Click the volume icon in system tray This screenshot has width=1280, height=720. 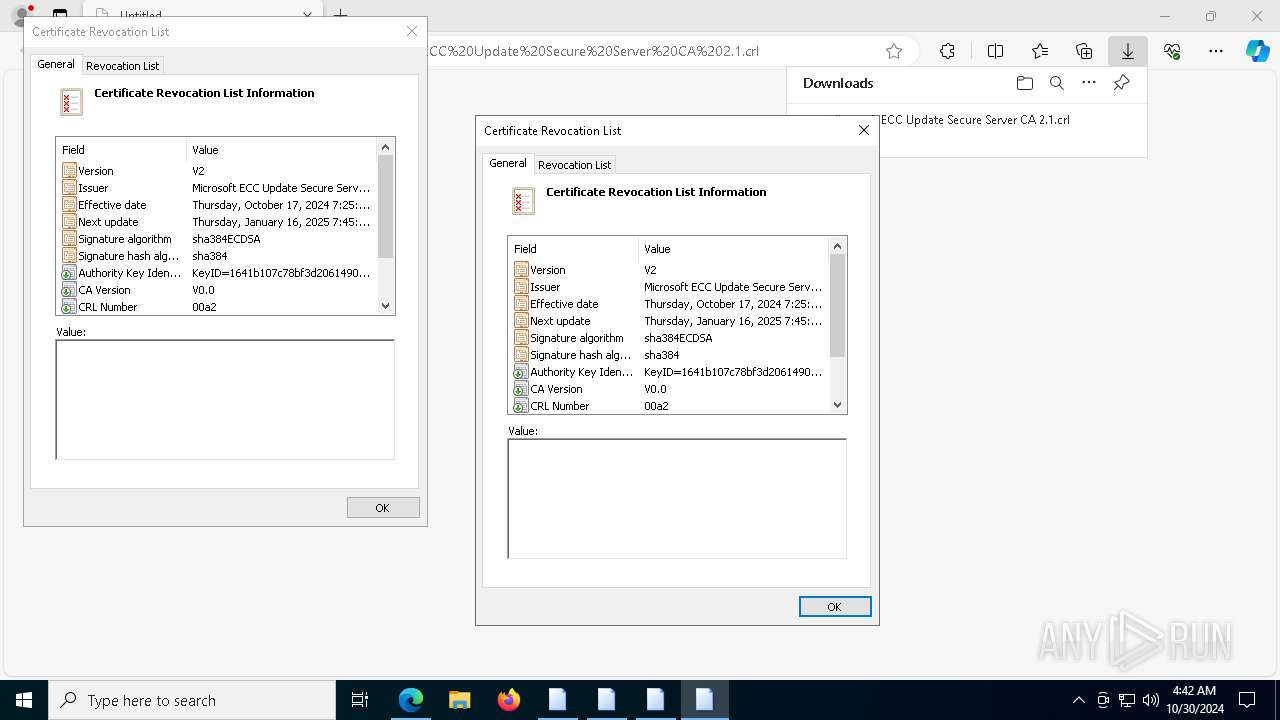pyautogui.click(x=1150, y=700)
